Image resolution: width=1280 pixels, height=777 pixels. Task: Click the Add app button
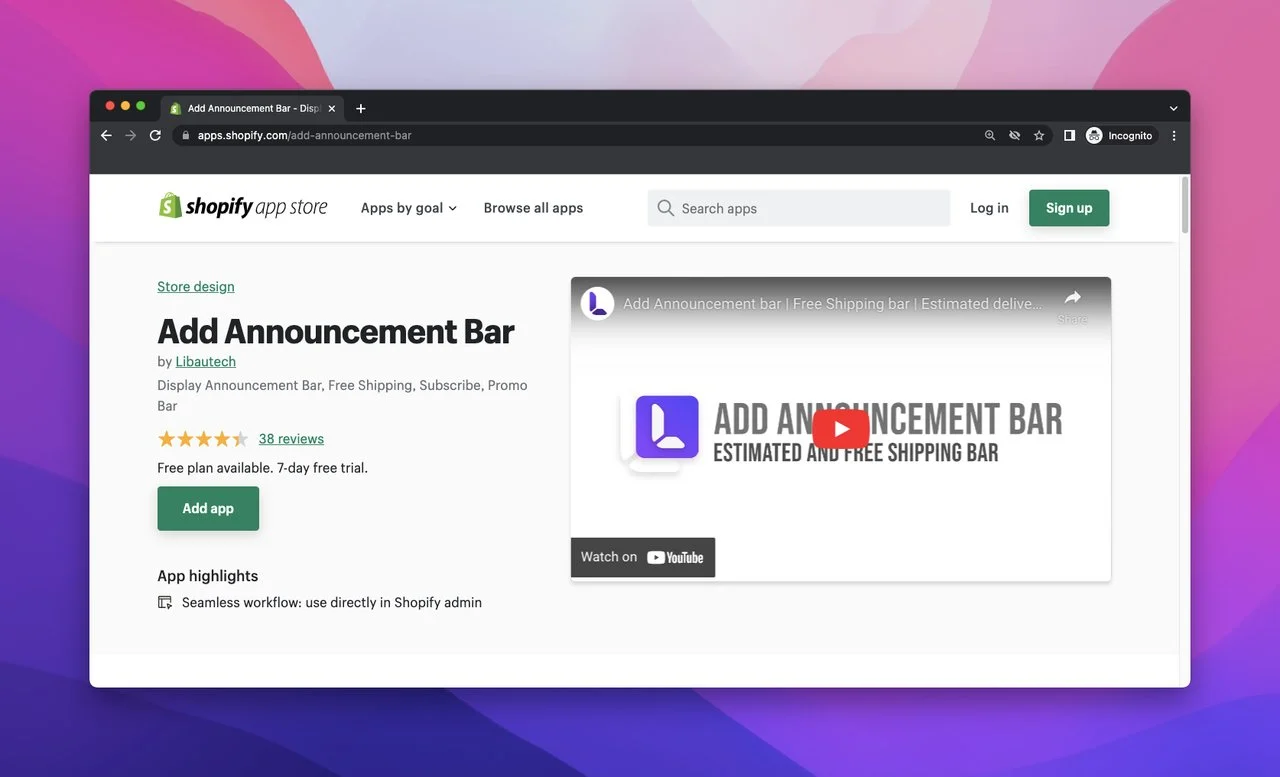pos(208,508)
